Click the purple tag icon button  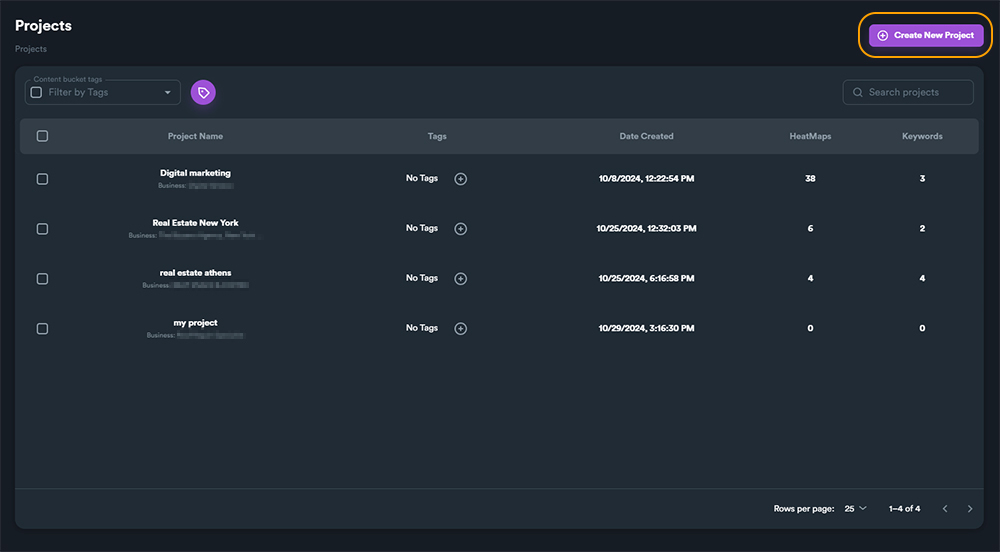[203, 92]
